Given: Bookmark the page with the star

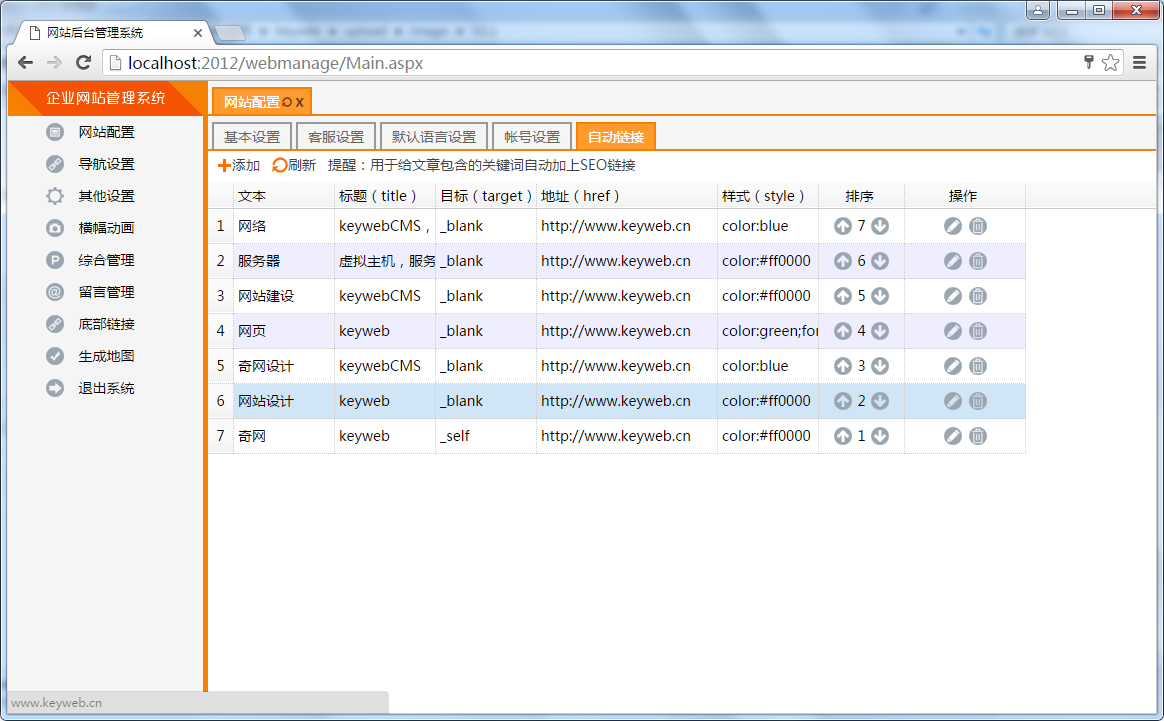Looking at the screenshot, I should 1111,63.
